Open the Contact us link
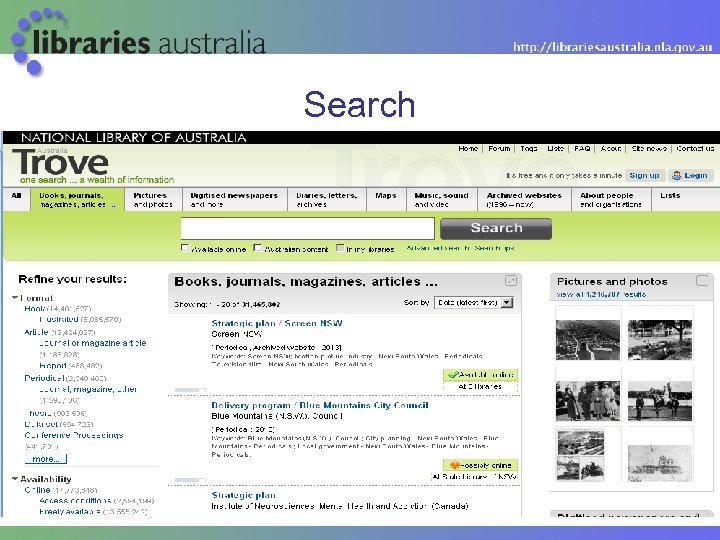 click(695, 148)
